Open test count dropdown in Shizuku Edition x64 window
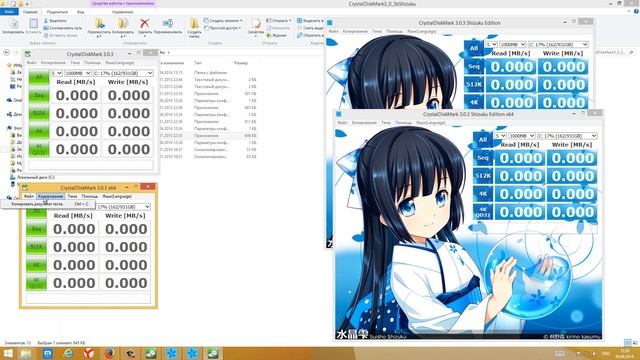The width and height of the screenshot is (640, 360). click(x=500, y=136)
